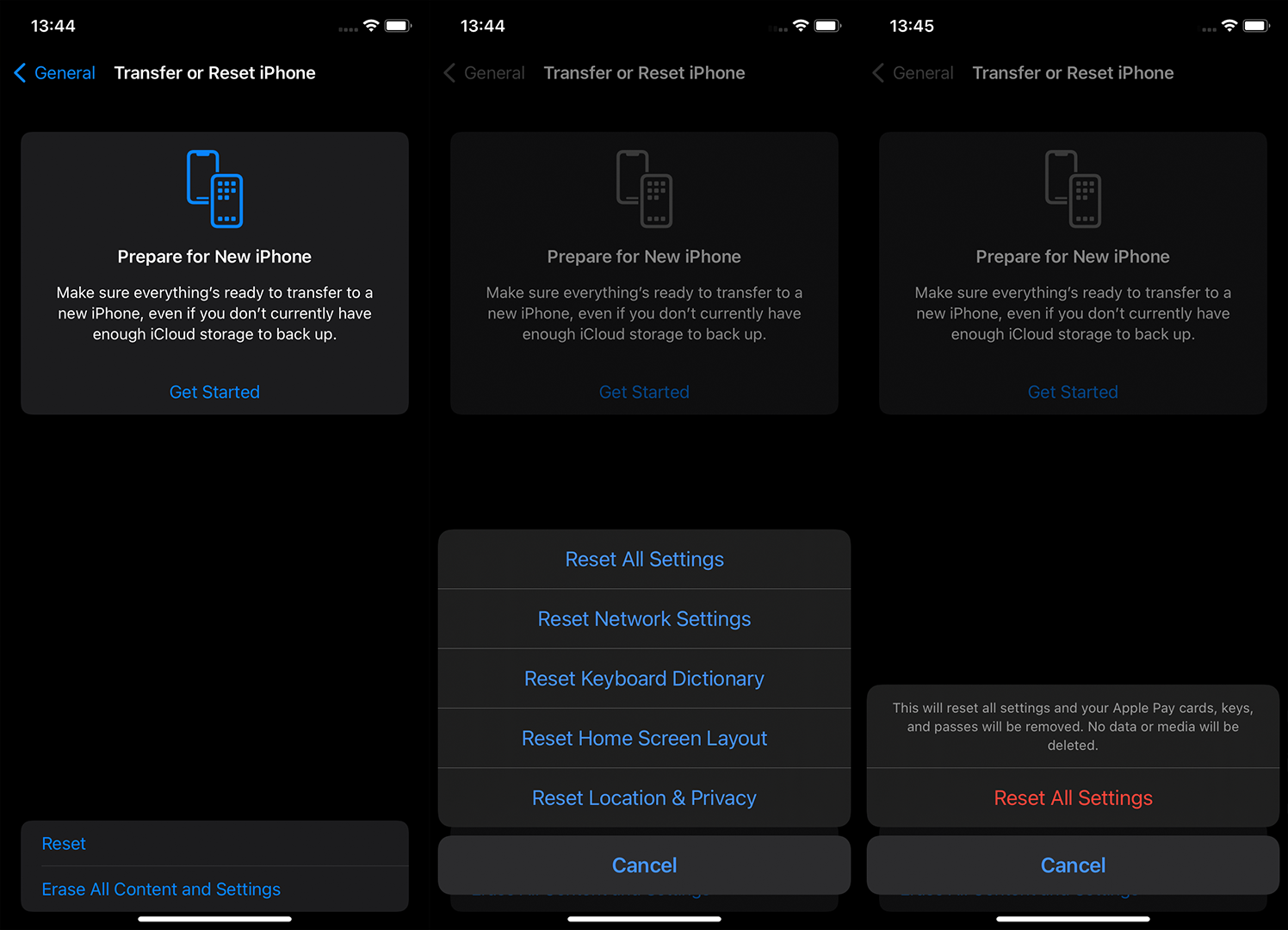Tap the 13:44 clock in the first screen
This screenshot has width=1288, height=930.
(x=53, y=26)
